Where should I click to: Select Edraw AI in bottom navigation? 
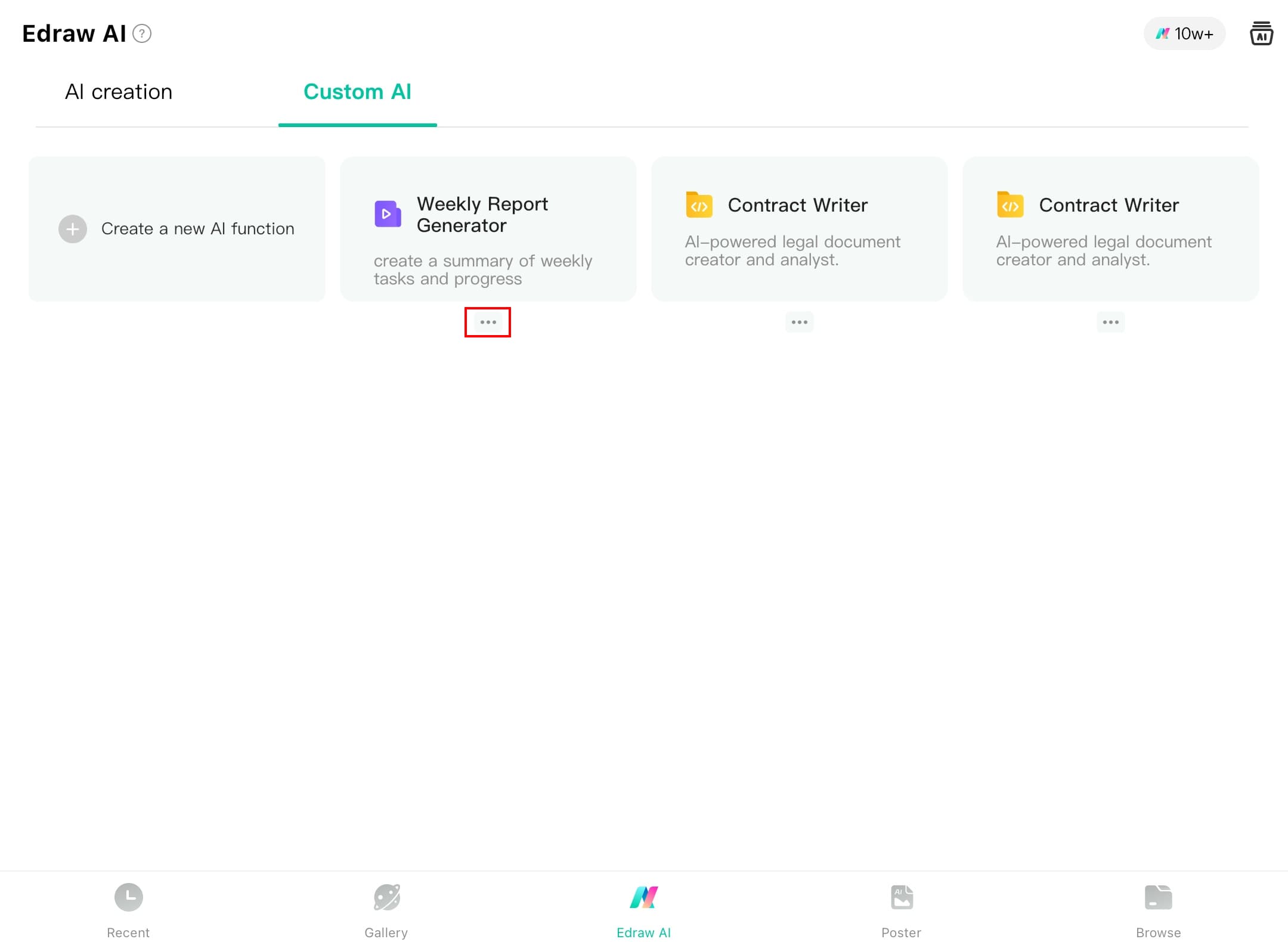(643, 910)
